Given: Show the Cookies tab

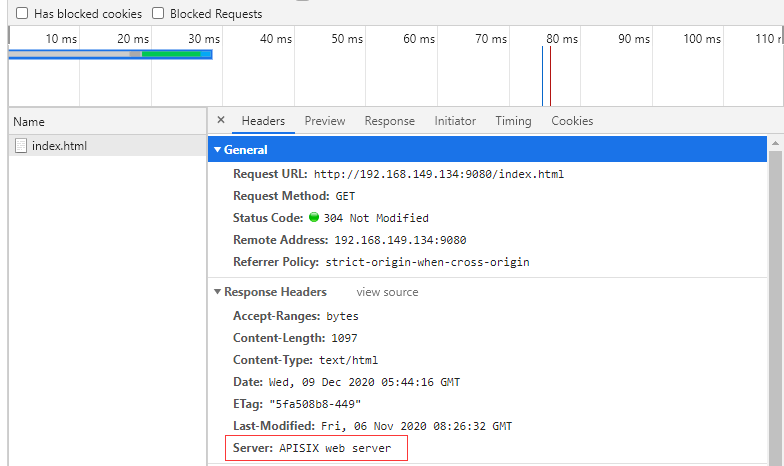Looking at the screenshot, I should (x=572, y=121).
